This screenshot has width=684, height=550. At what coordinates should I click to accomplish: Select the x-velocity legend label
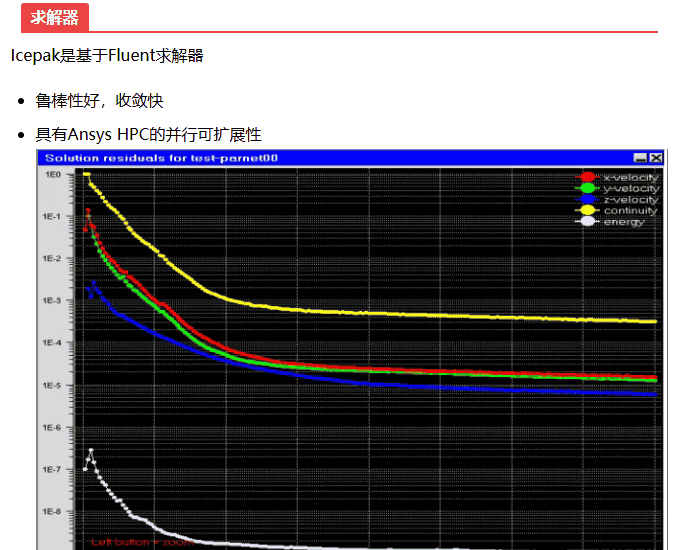click(x=631, y=177)
